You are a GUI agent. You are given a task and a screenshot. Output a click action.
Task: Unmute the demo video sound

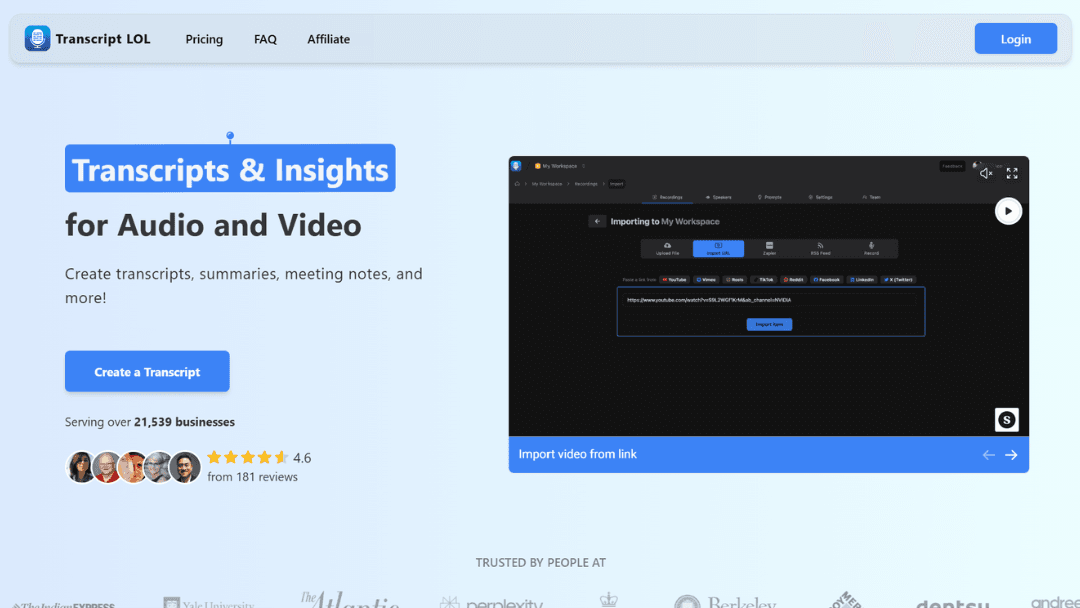point(986,173)
